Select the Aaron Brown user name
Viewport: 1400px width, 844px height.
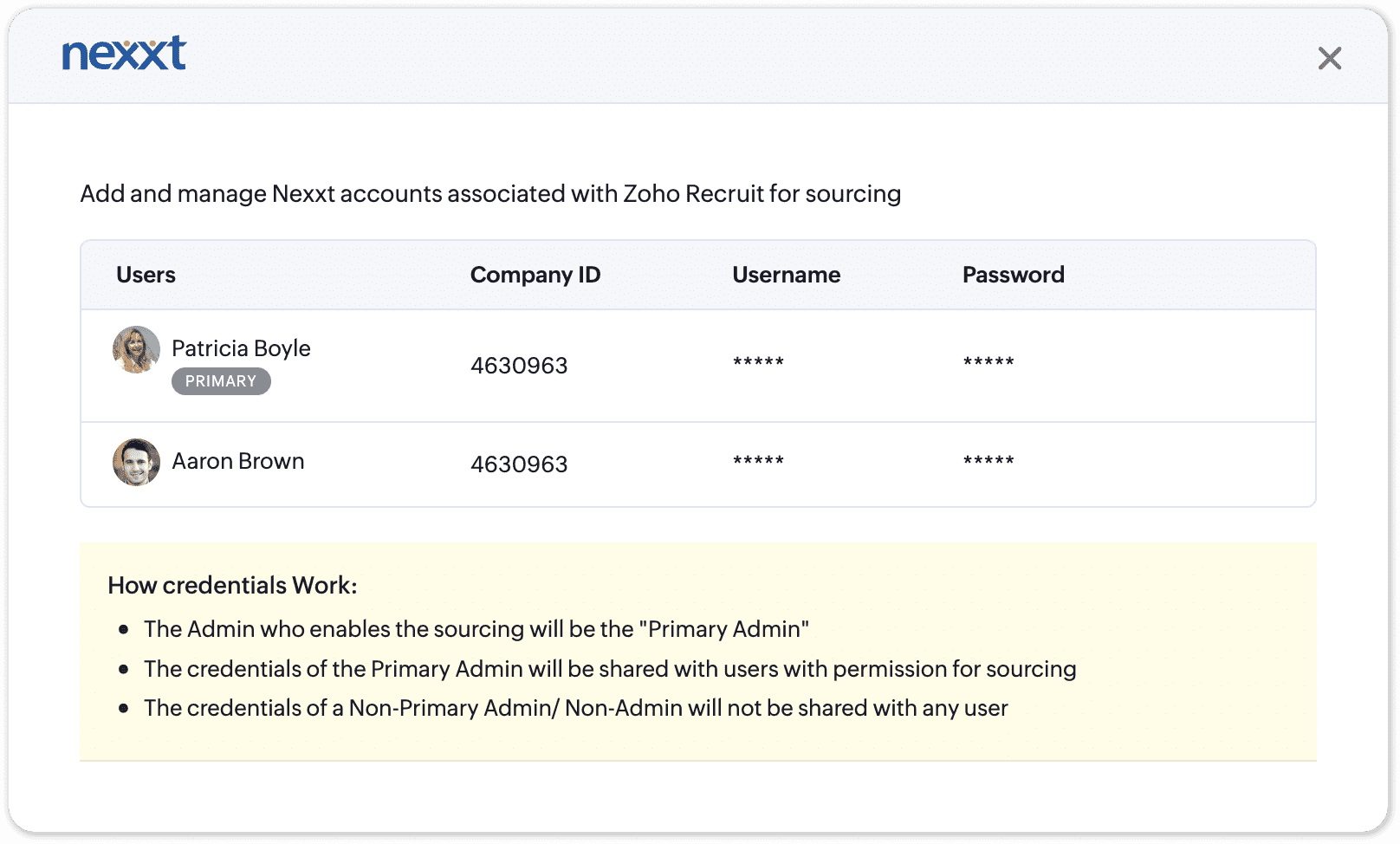(237, 461)
